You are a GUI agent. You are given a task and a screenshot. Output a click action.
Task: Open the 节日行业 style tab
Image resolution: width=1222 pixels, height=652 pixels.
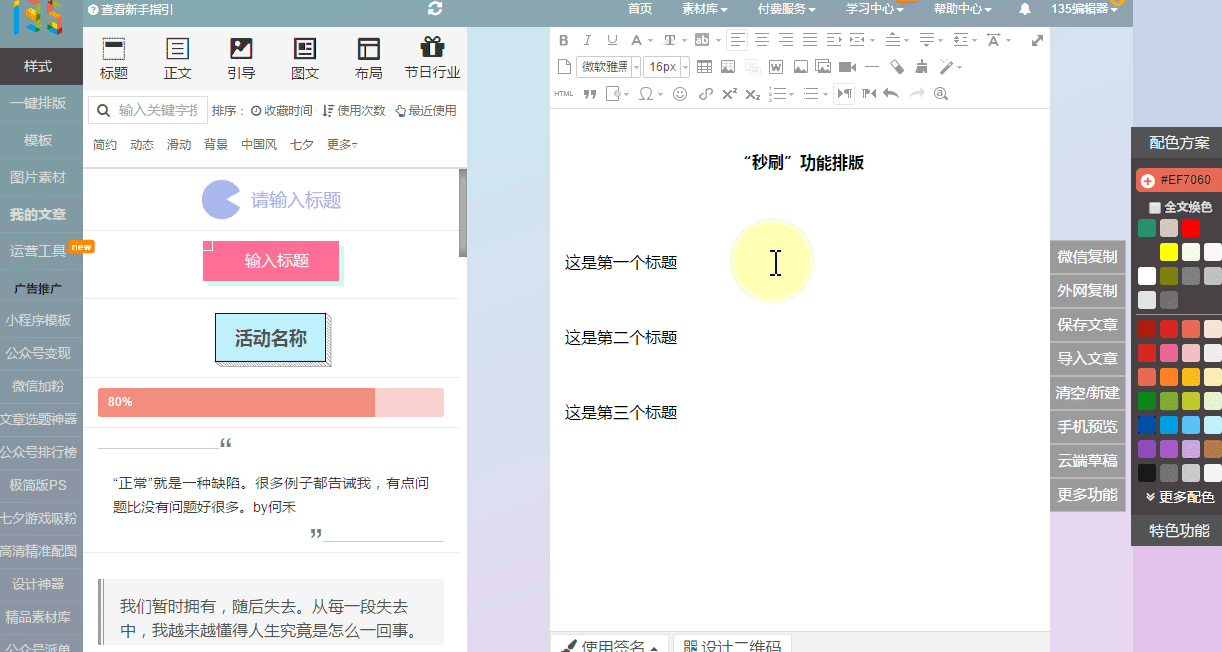(x=432, y=59)
